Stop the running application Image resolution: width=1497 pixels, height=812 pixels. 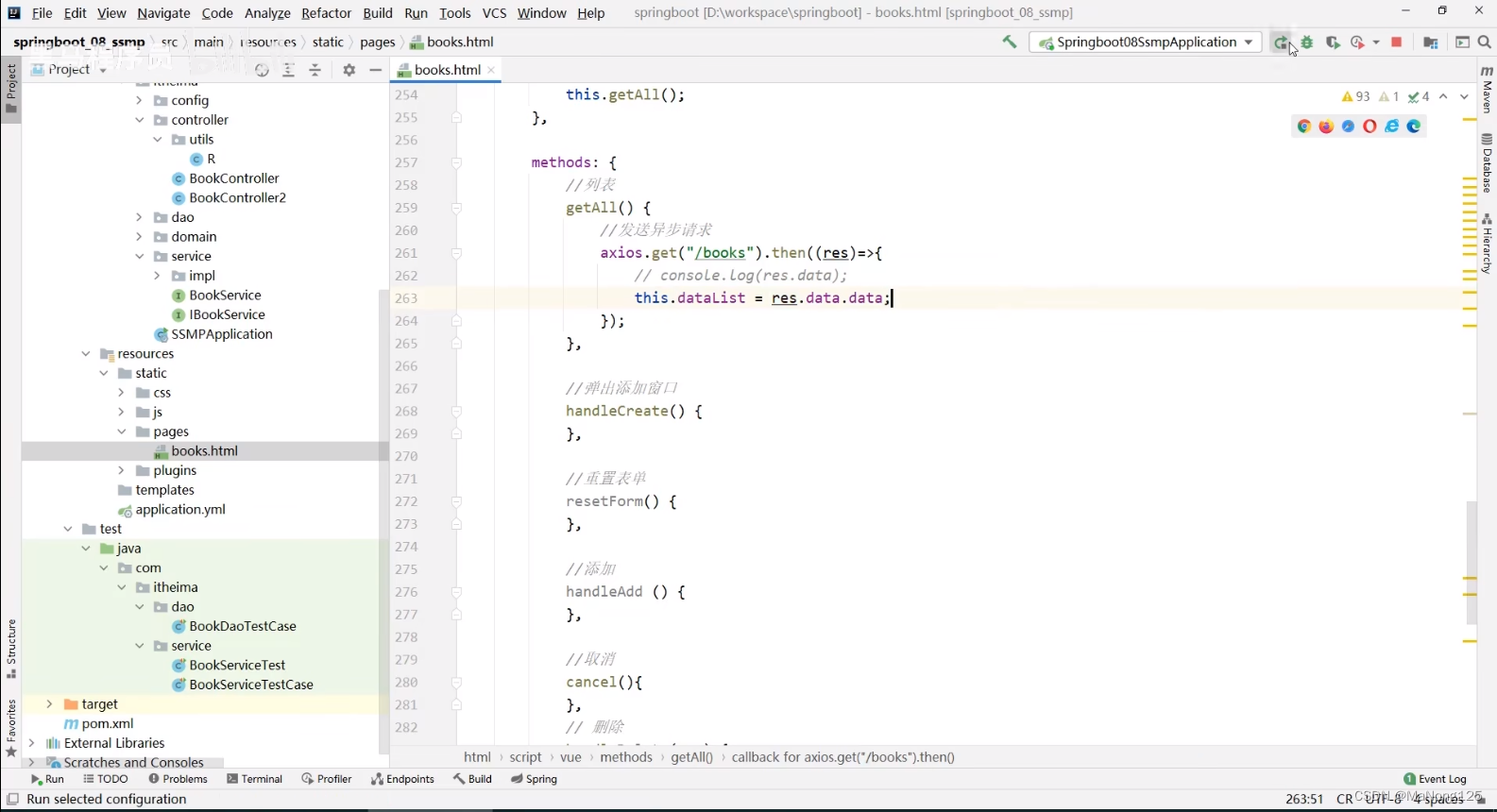(x=1397, y=42)
